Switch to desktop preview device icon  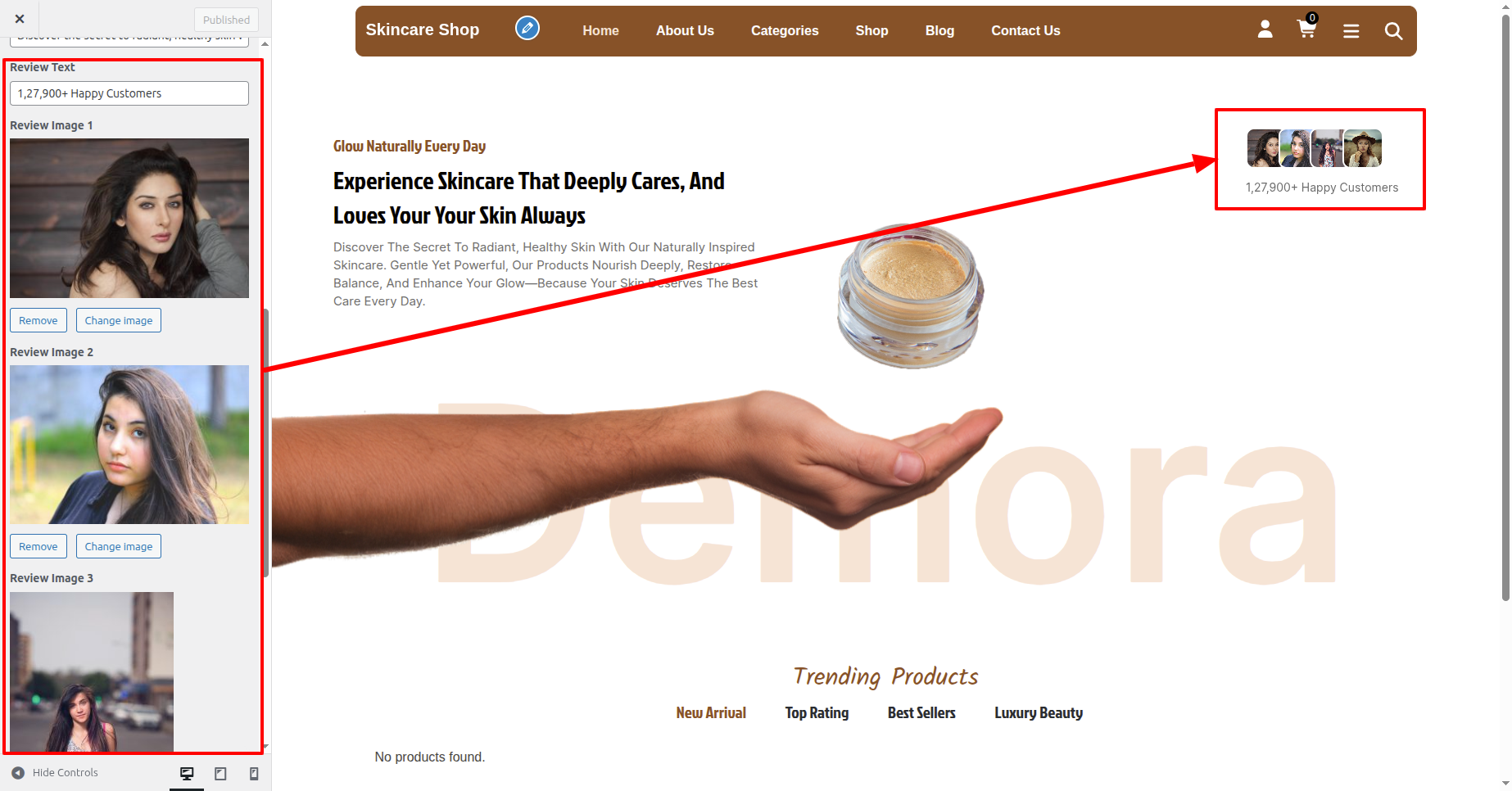[187, 773]
